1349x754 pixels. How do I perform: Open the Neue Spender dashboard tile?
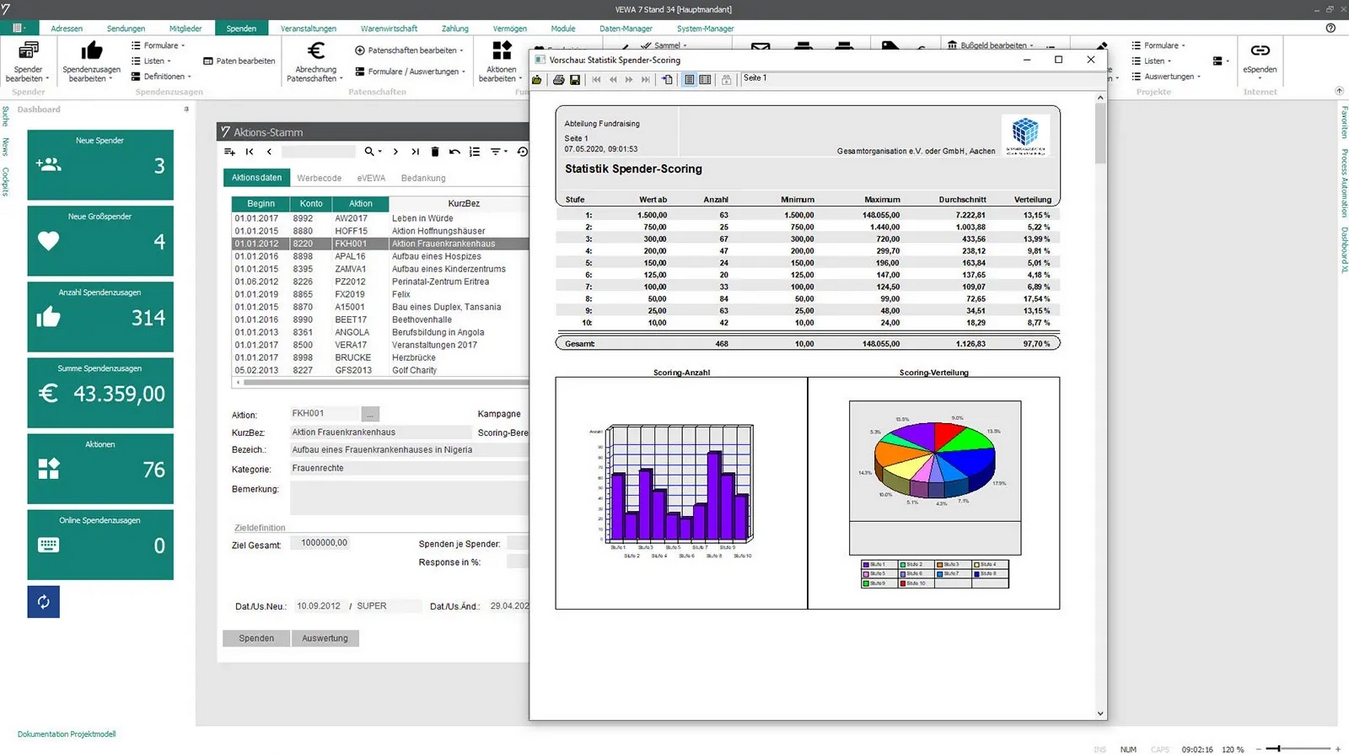(x=100, y=165)
